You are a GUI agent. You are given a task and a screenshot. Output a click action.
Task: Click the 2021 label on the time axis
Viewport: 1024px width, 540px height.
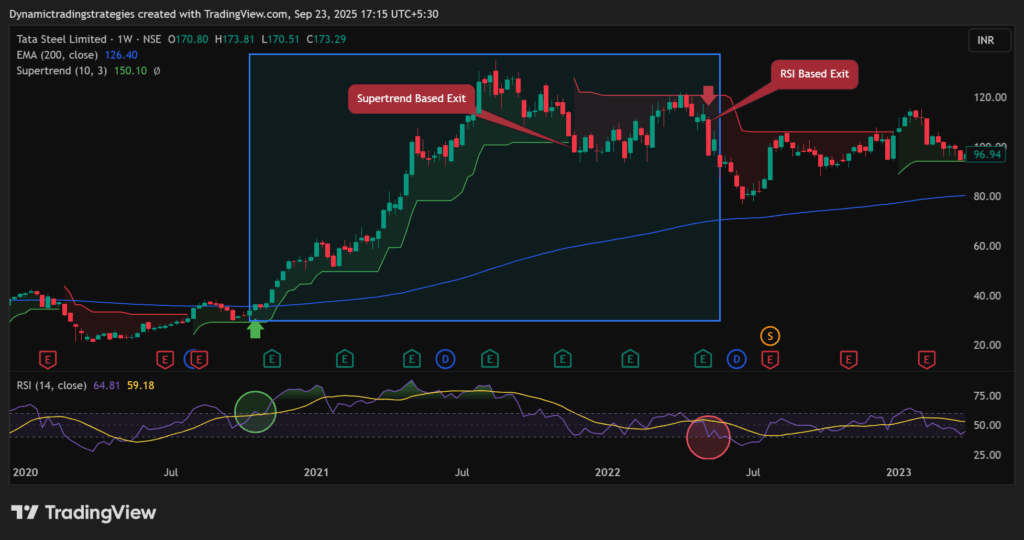[316, 471]
